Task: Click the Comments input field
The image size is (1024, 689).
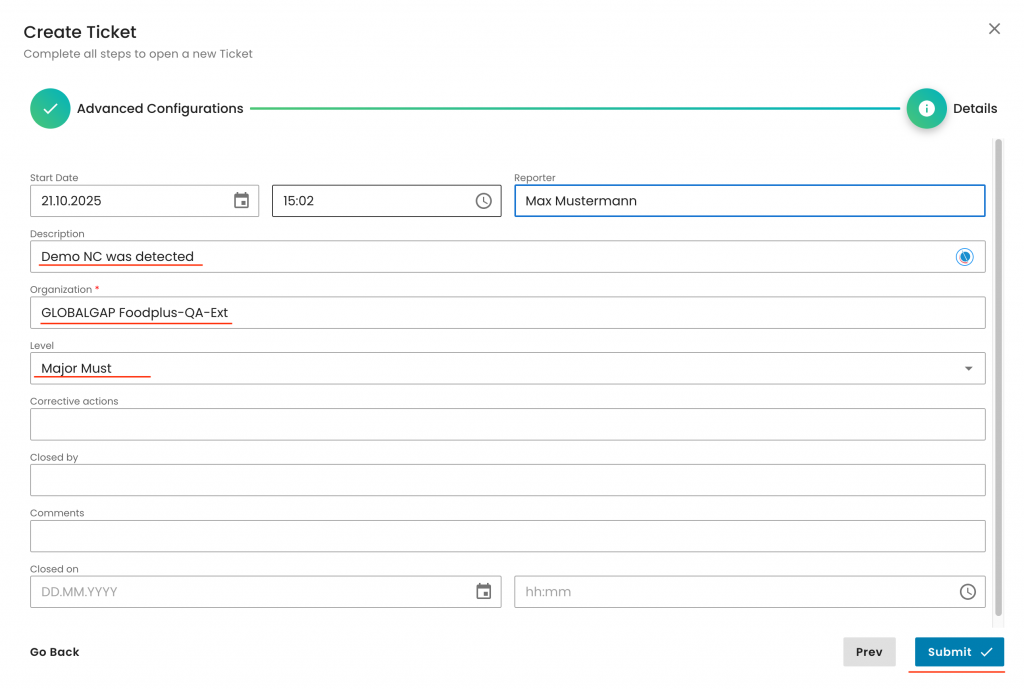Action: coord(506,537)
